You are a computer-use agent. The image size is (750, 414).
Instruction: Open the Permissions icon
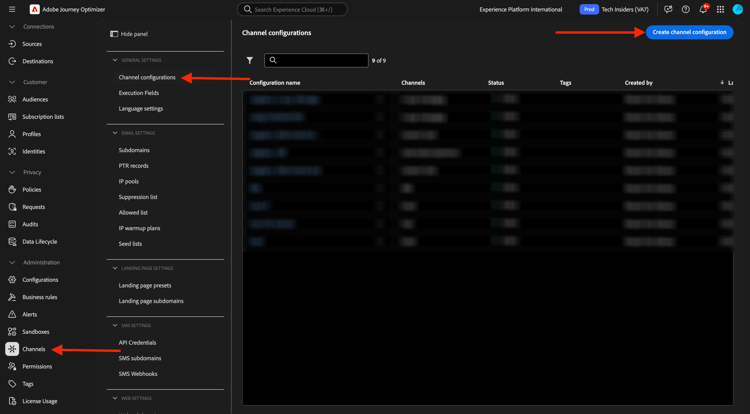12,366
